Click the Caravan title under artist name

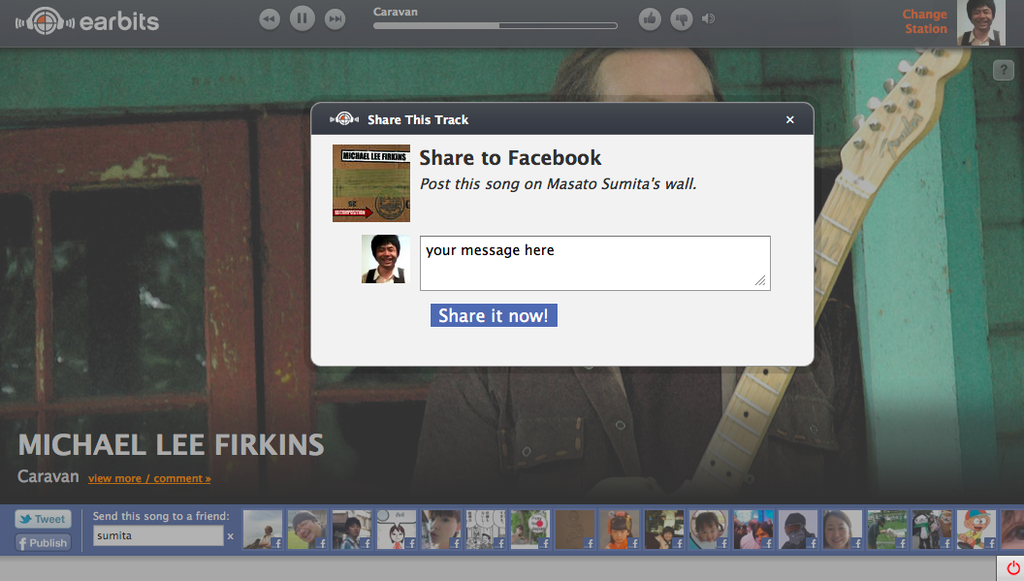point(48,477)
